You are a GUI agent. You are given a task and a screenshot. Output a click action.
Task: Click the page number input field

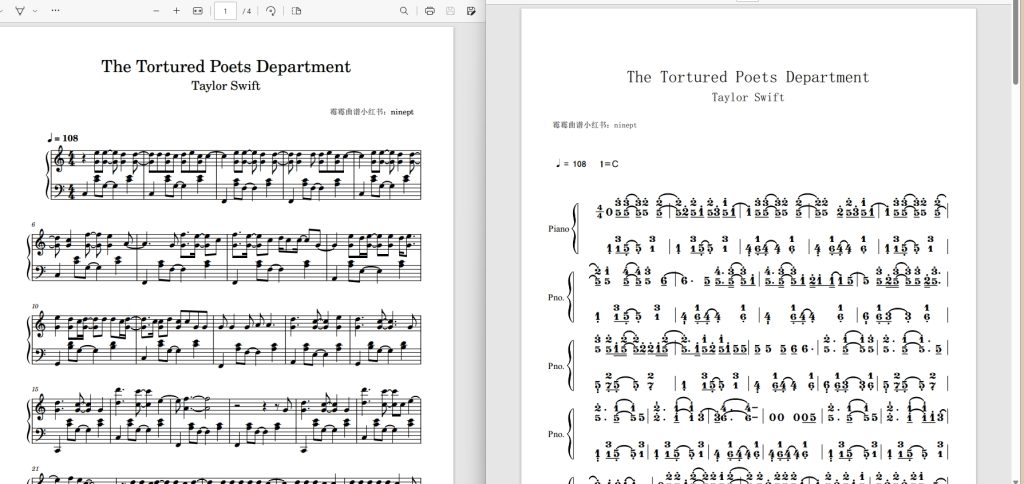coord(225,10)
